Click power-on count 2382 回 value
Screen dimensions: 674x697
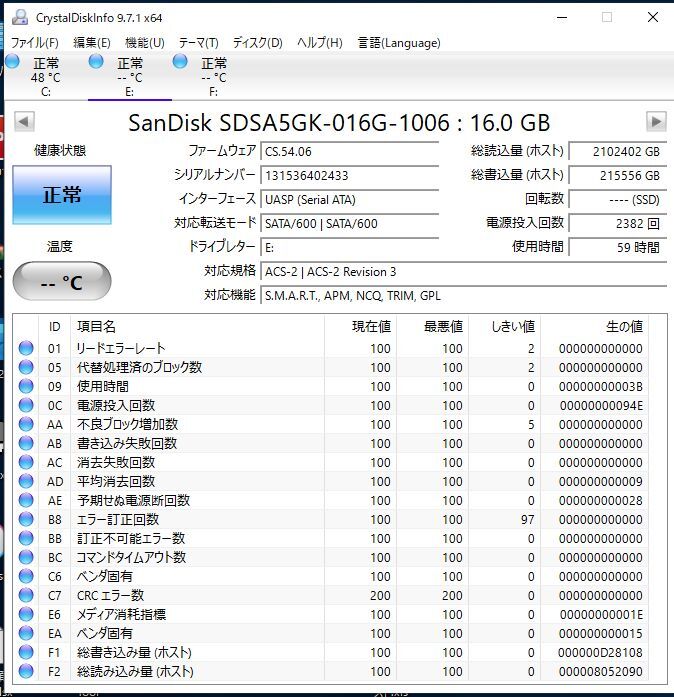point(618,224)
